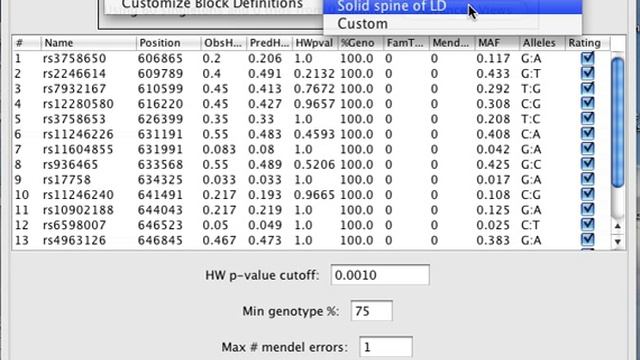Uncheck Rating for rs7932167
Screen dimensions: 640x360
click(588, 89)
